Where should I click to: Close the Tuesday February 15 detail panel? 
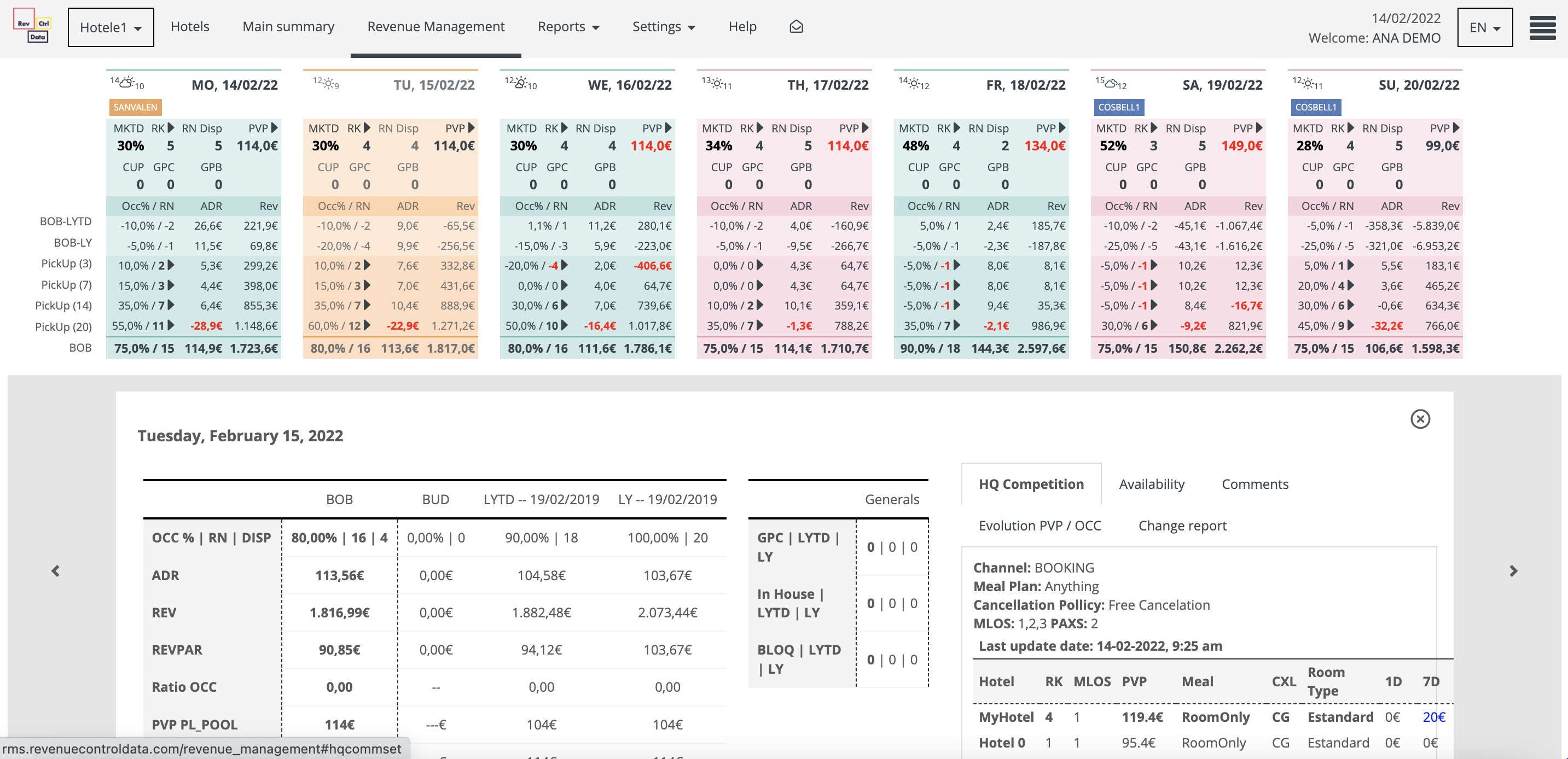(x=1420, y=419)
